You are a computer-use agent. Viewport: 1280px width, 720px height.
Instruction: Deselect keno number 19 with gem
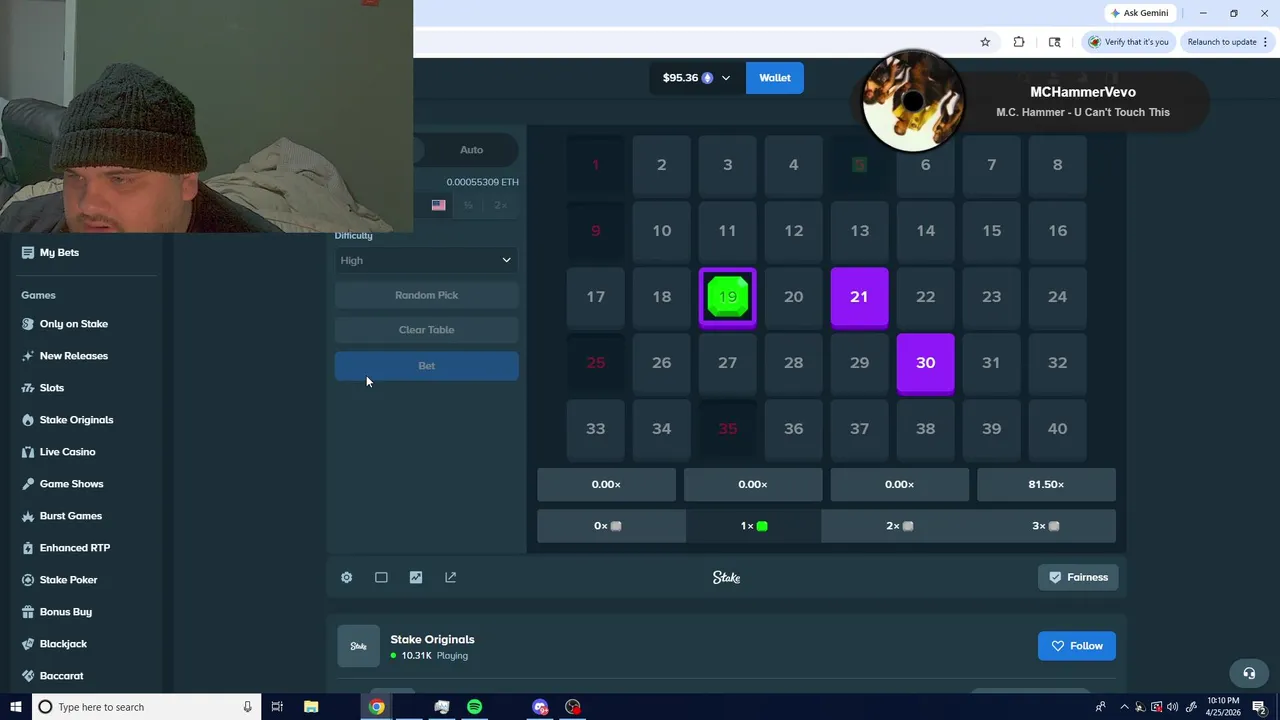[727, 297]
